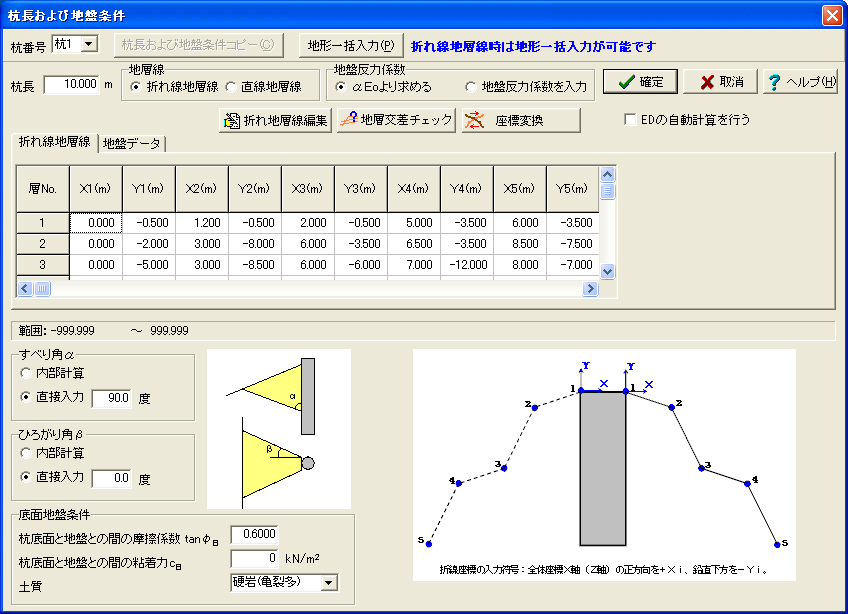
Task: Select αEoより求める radio option
Action: (340, 87)
